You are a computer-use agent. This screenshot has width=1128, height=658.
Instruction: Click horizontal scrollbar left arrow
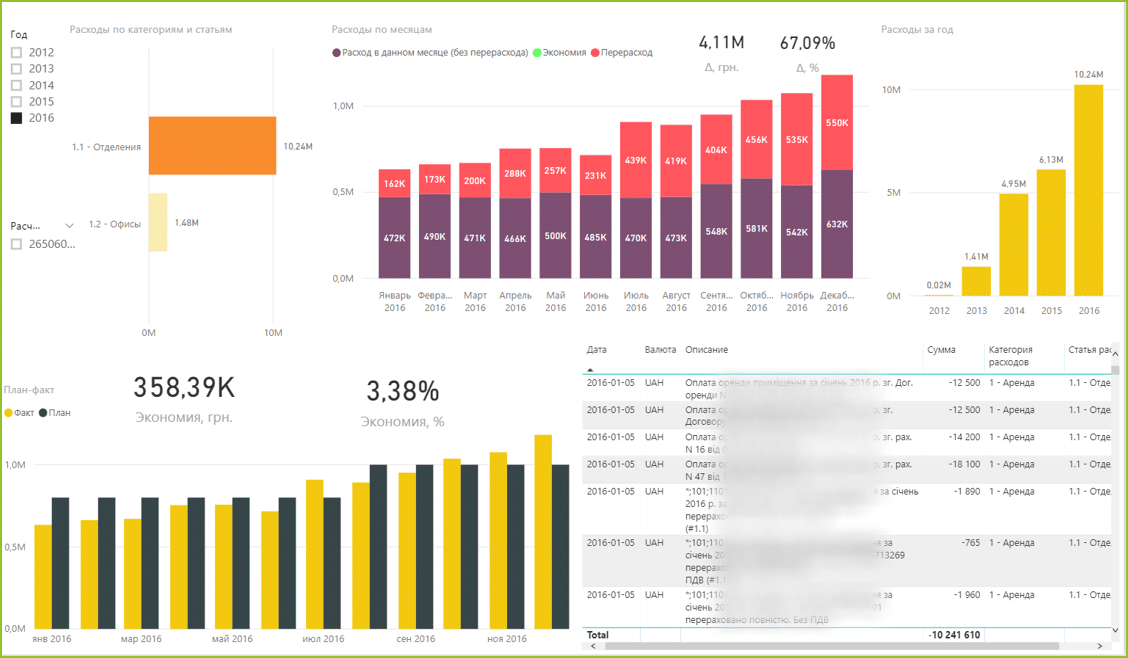coord(593,646)
